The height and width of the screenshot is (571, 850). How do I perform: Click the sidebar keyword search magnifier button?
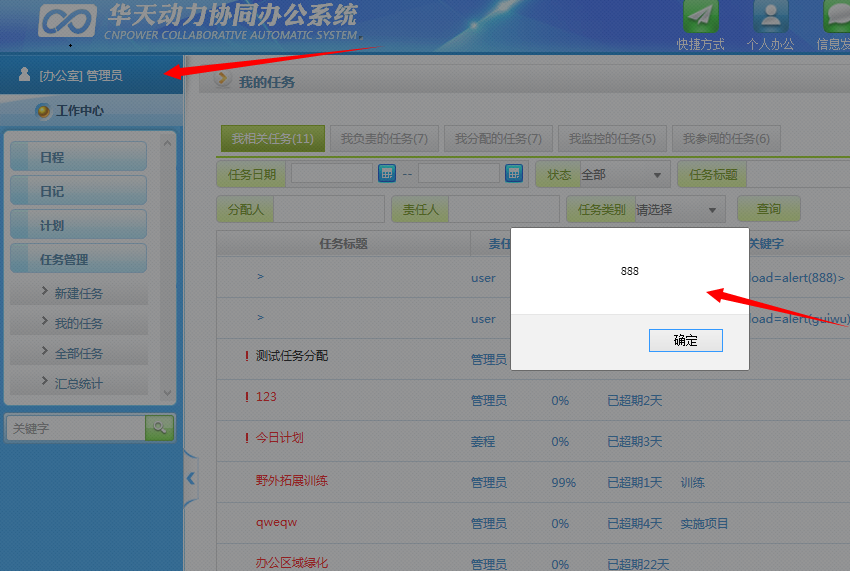[x=159, y=428]
